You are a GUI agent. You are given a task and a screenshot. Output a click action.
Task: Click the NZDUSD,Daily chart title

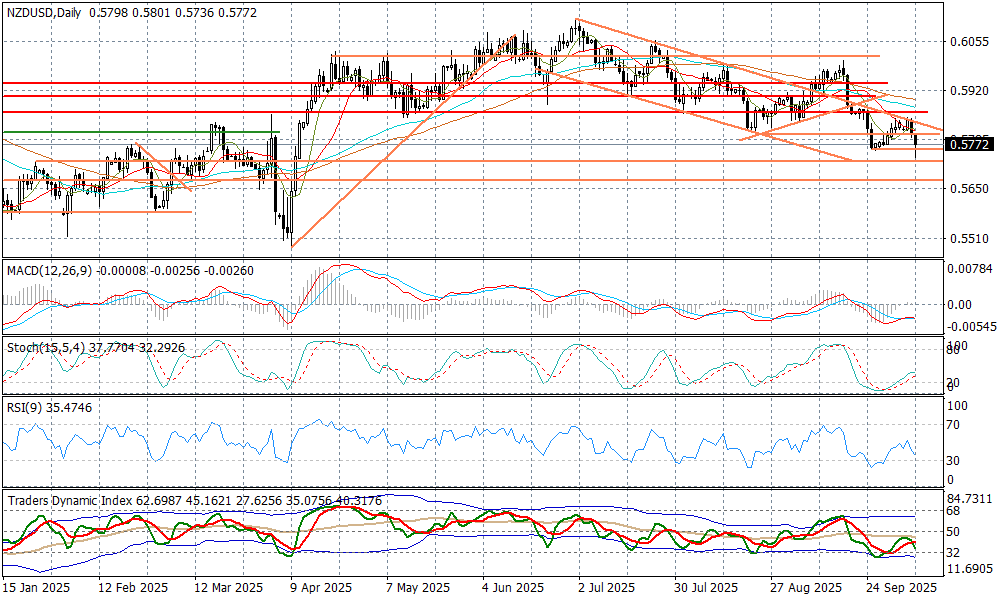pyautogui.click(x=45, y=10)
